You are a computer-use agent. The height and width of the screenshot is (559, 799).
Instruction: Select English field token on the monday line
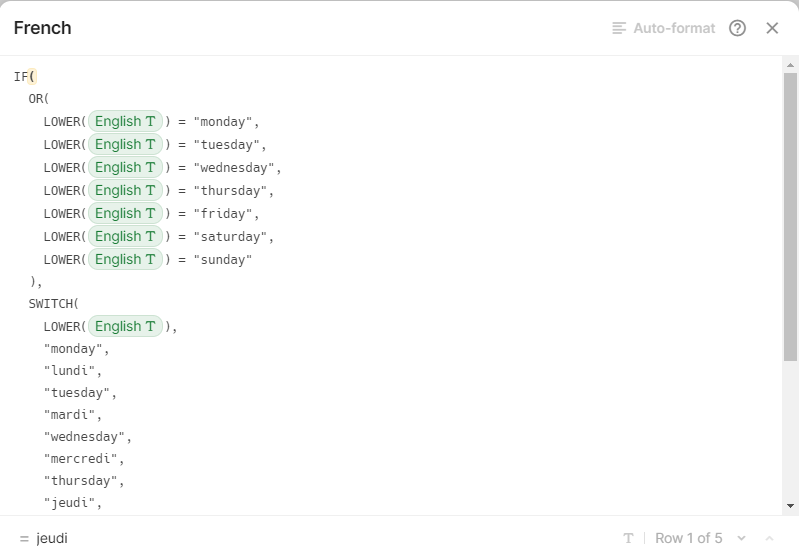125,121
